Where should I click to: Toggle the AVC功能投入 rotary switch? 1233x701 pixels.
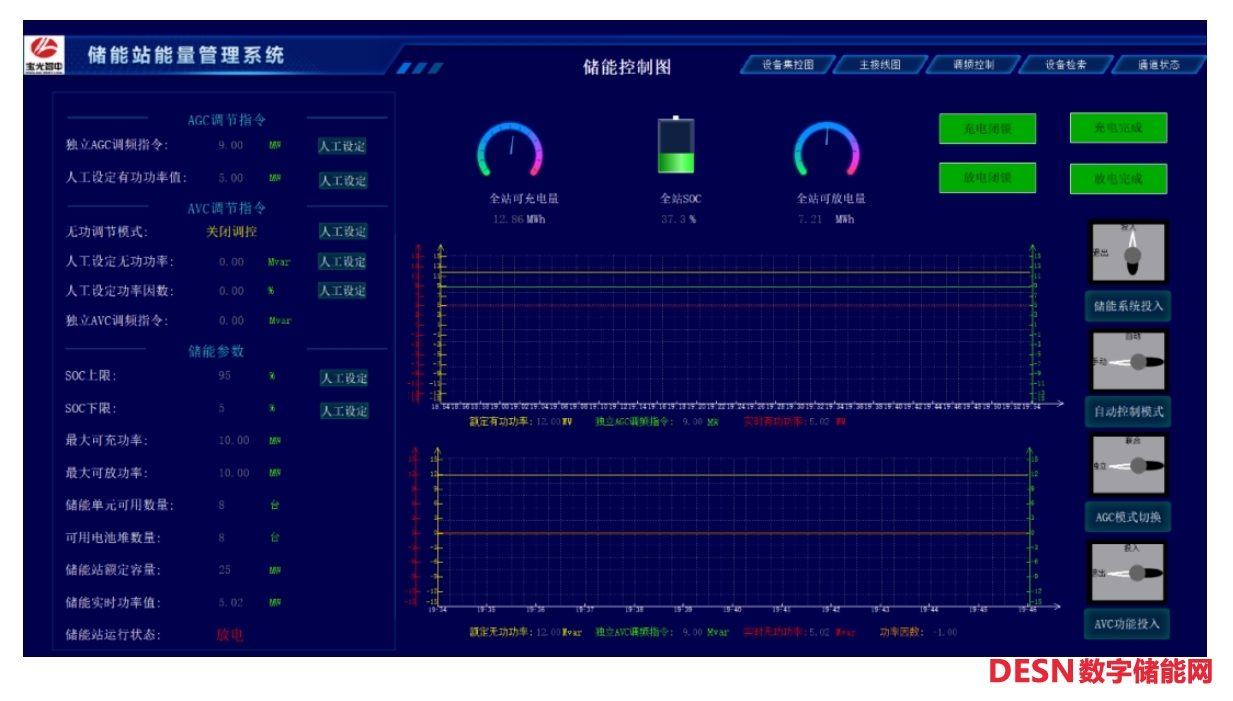point(1128,572)
